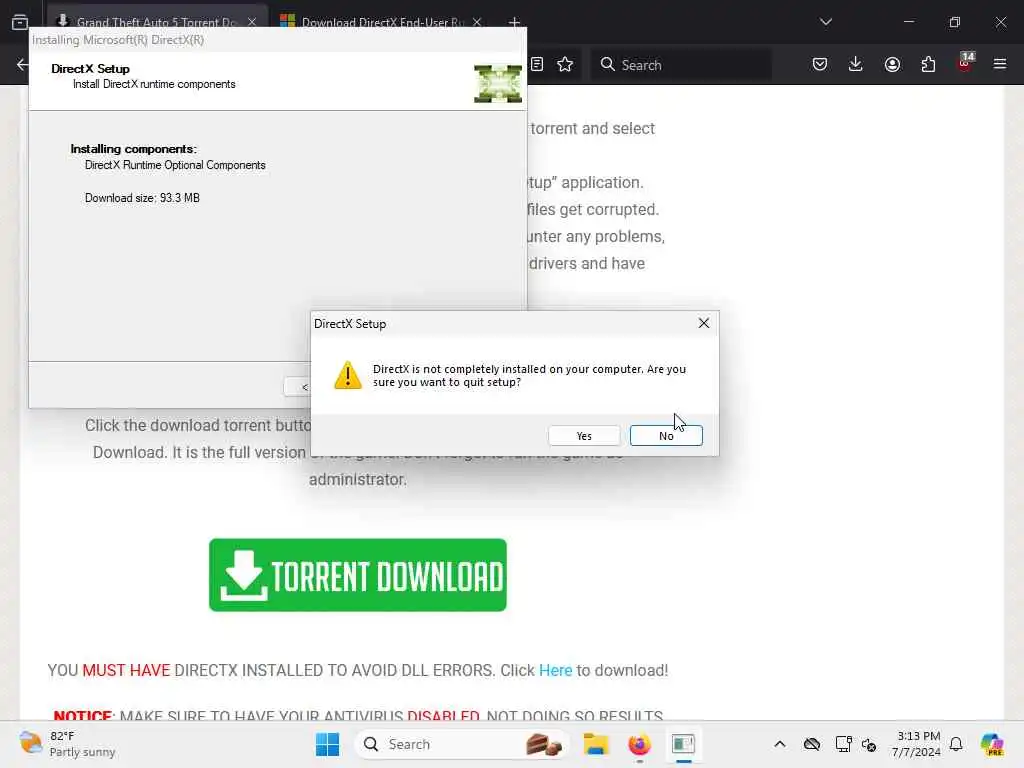The image size is (1024, 768).
Task: Open the Firefox application menu
Action: pyautogui.click(x=1000, y=64)
